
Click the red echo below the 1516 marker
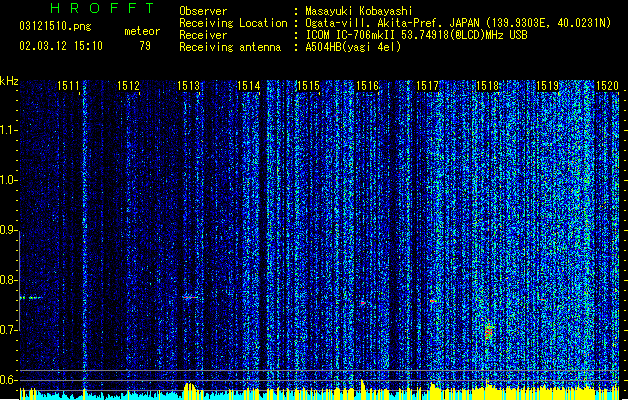tap(363, 303)
